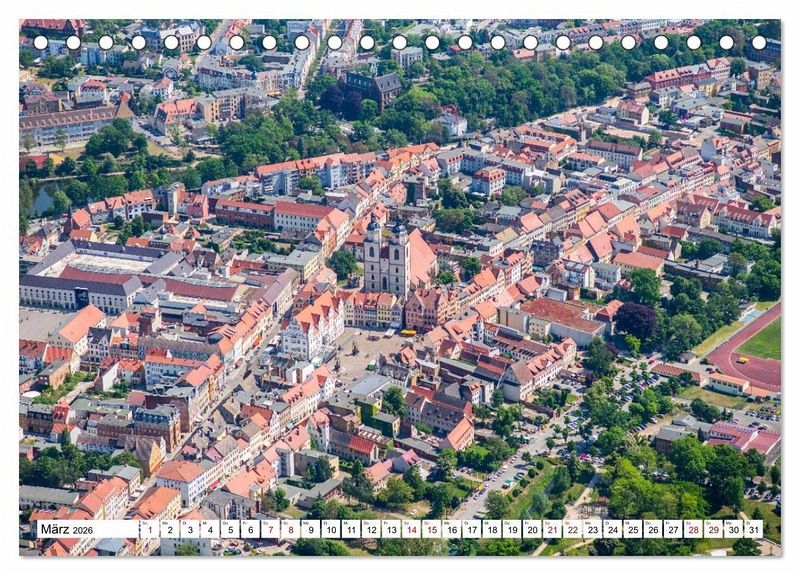Select day 13 in the calendar strip
This screenshot has height=575, width=800.
[x=391, y=529]
